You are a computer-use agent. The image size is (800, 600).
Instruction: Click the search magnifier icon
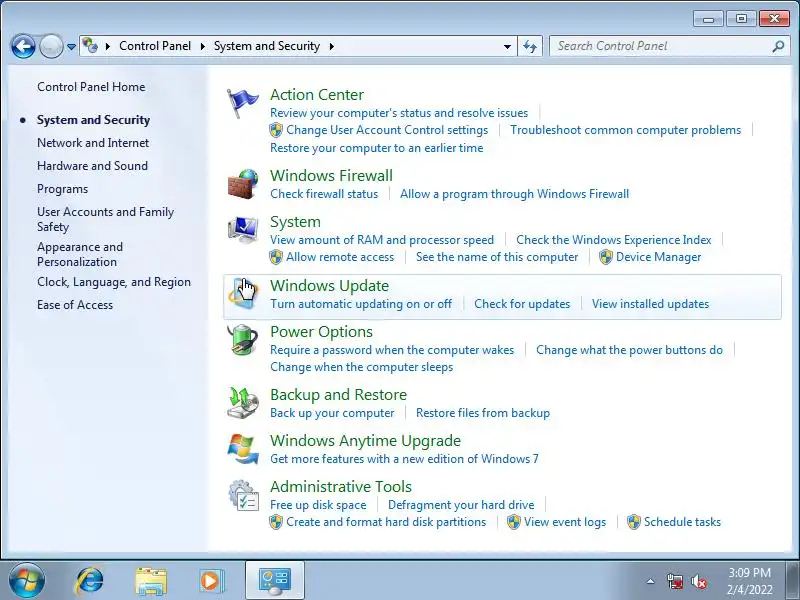[778, 46]
